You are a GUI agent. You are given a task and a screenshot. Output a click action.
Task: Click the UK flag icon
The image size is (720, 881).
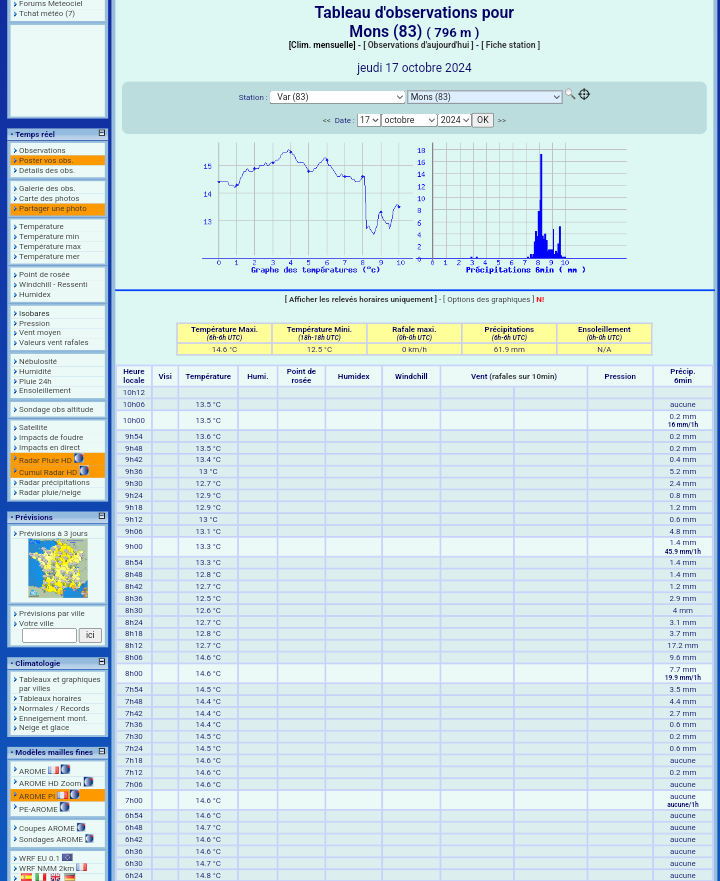click(55, 877)
